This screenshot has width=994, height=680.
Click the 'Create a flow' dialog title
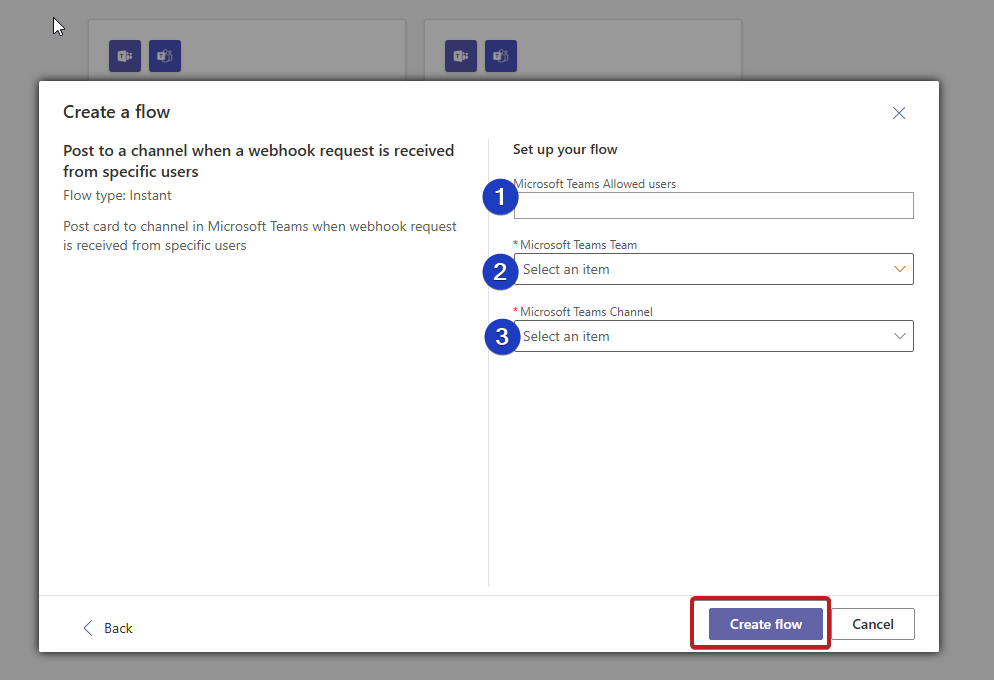[x=117, y=112]
